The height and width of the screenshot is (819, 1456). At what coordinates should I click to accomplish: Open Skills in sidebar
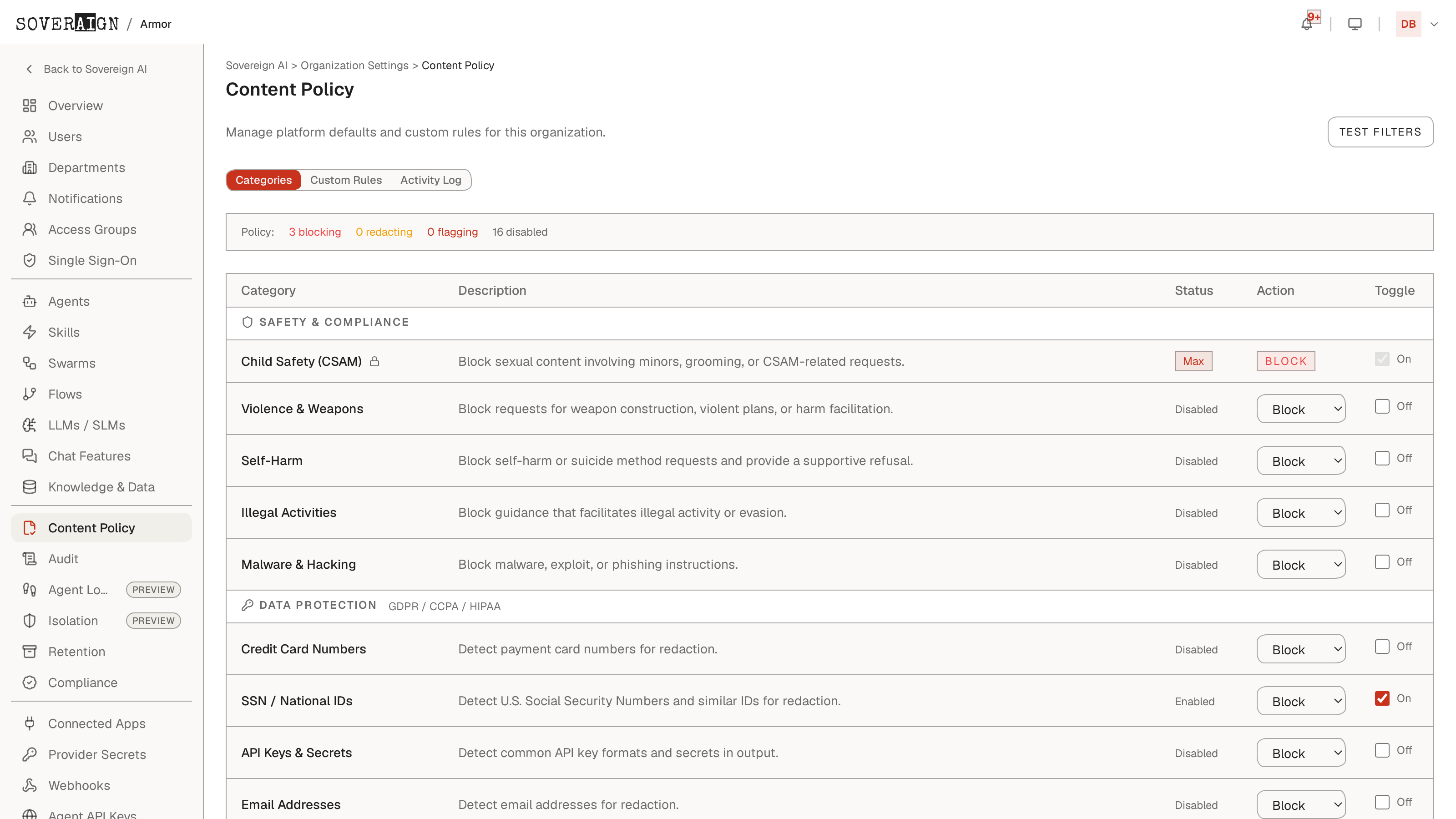coord(101,332)
